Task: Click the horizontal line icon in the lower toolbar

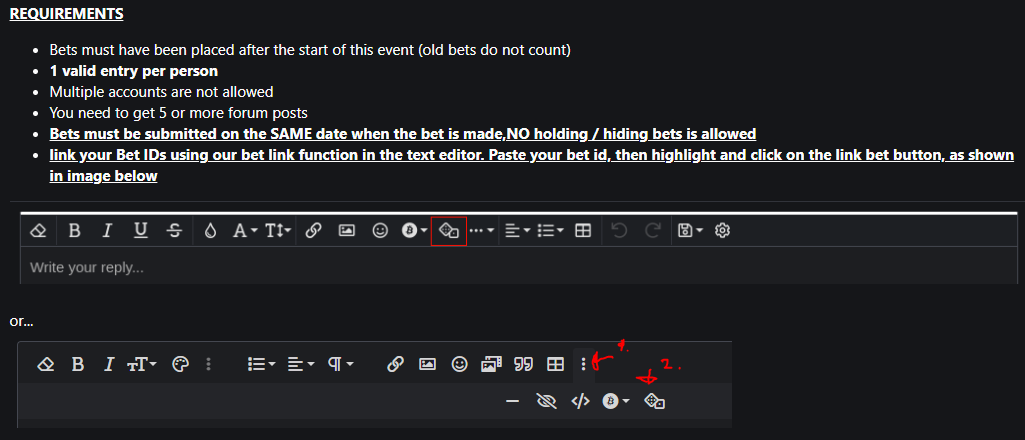Action: [x=512, y=402]
